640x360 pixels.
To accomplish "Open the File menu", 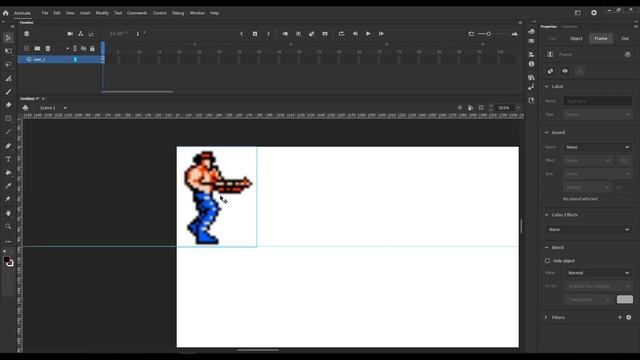I will tap(45, 13).
